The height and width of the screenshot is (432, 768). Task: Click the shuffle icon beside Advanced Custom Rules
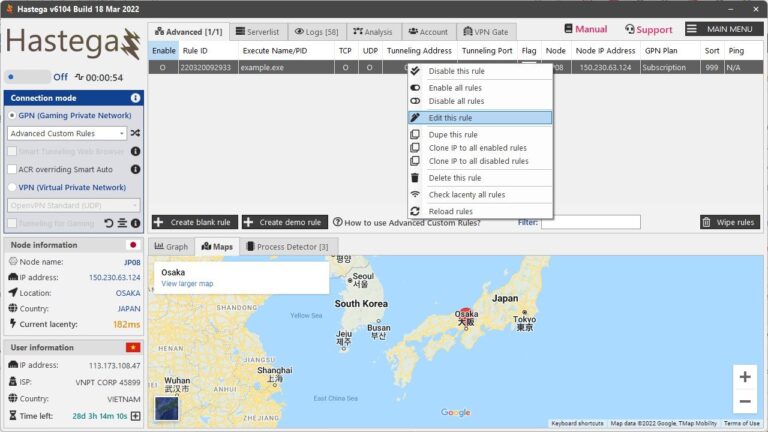click(135, 133)
